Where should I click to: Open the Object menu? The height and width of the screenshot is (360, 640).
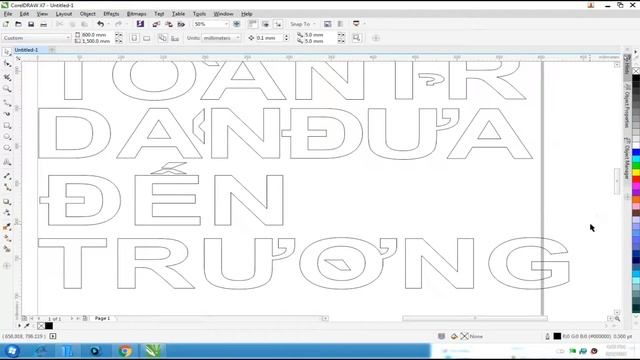(x=87, y=14)
